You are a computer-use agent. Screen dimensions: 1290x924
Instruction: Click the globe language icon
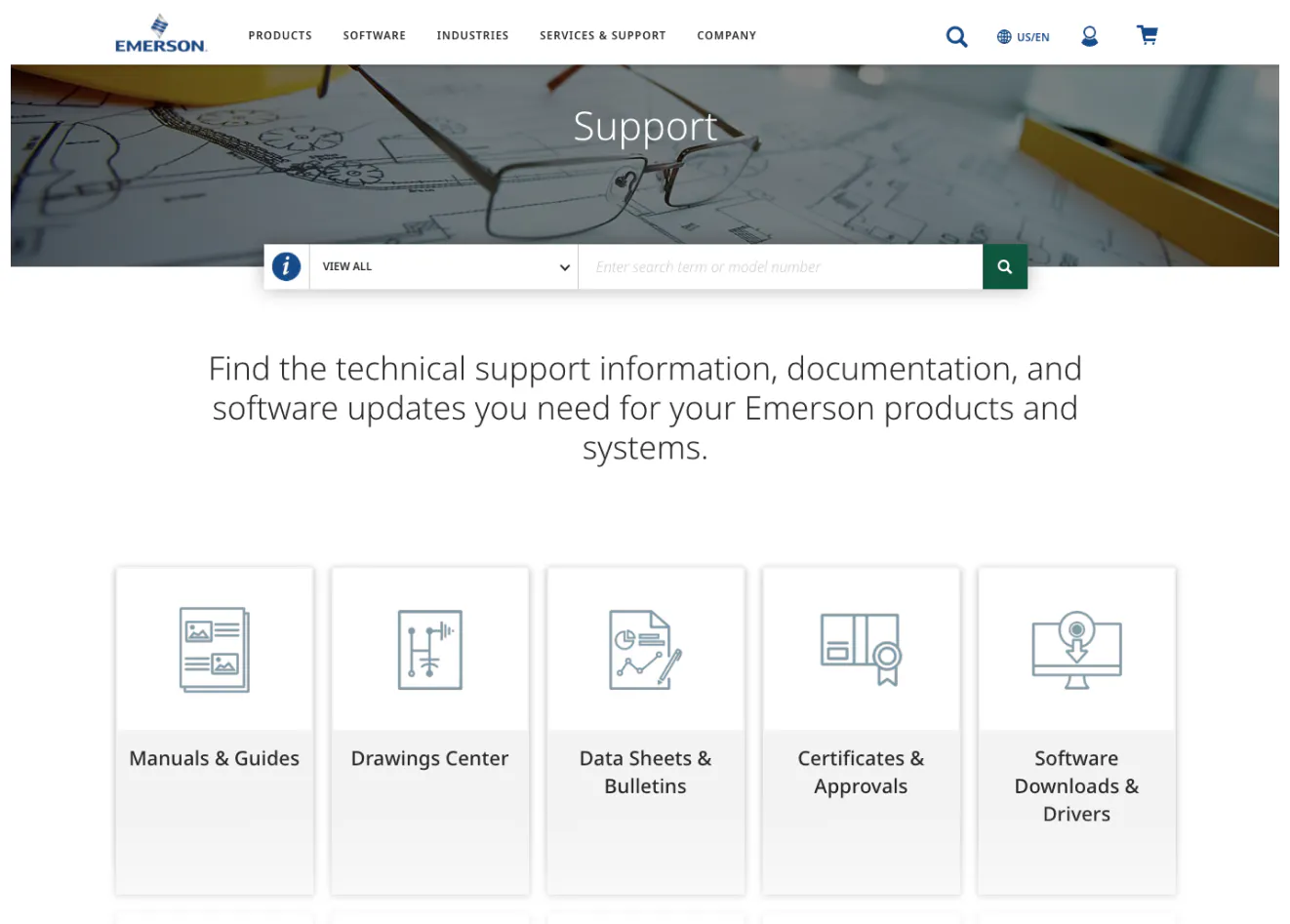tap(1004, 37)
